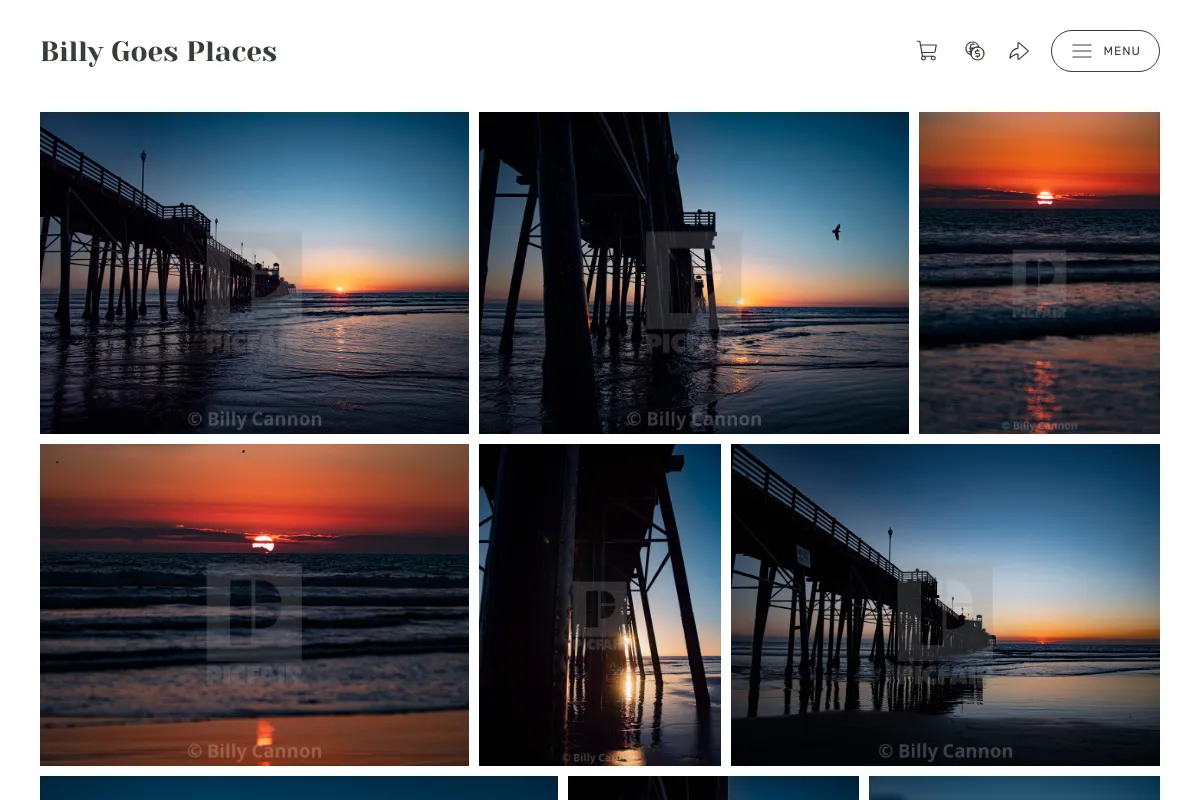Click the share arrow icon
Image resolution: width=1200 pixels, height=800 pixels.
click(x=1019, y=51)
